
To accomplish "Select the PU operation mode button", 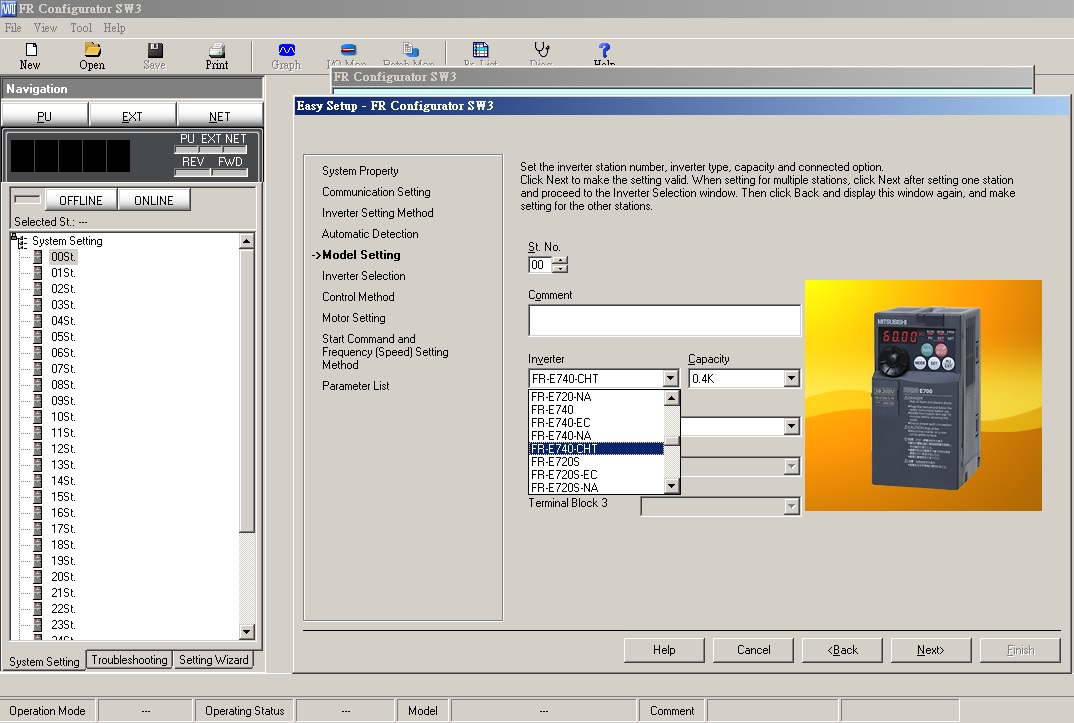I will (45, 116).
